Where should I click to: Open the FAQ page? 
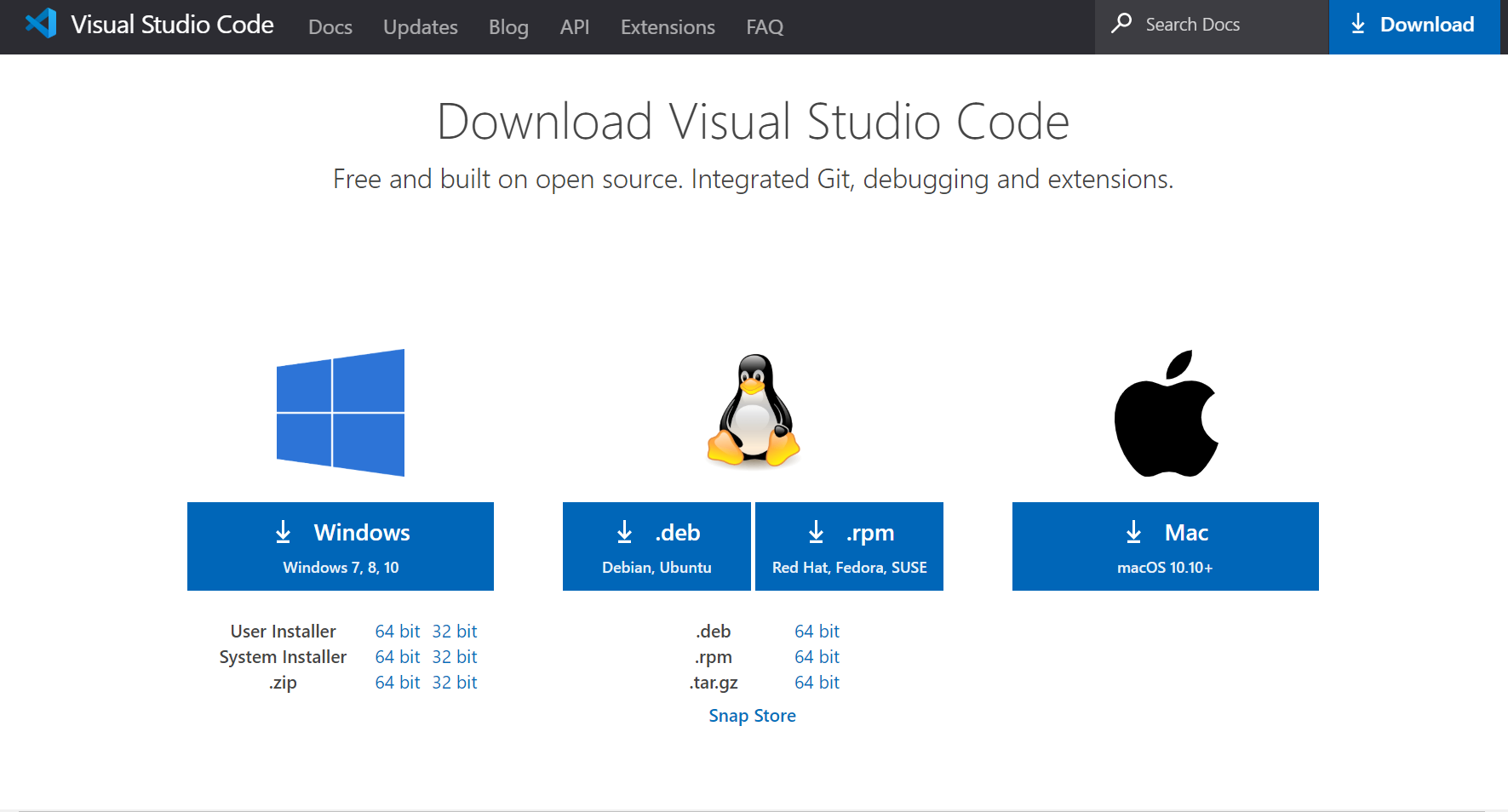(x=765, y=27)
